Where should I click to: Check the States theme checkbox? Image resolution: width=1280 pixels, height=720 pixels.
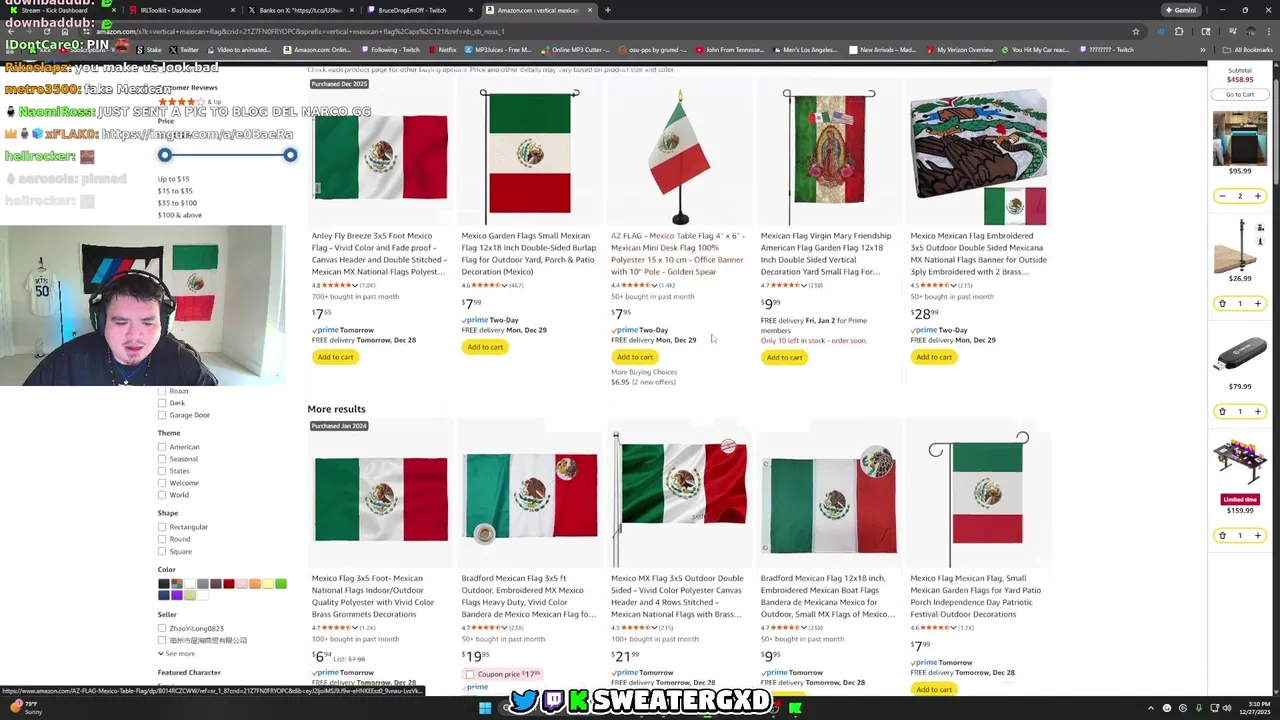tap(162, 471)
